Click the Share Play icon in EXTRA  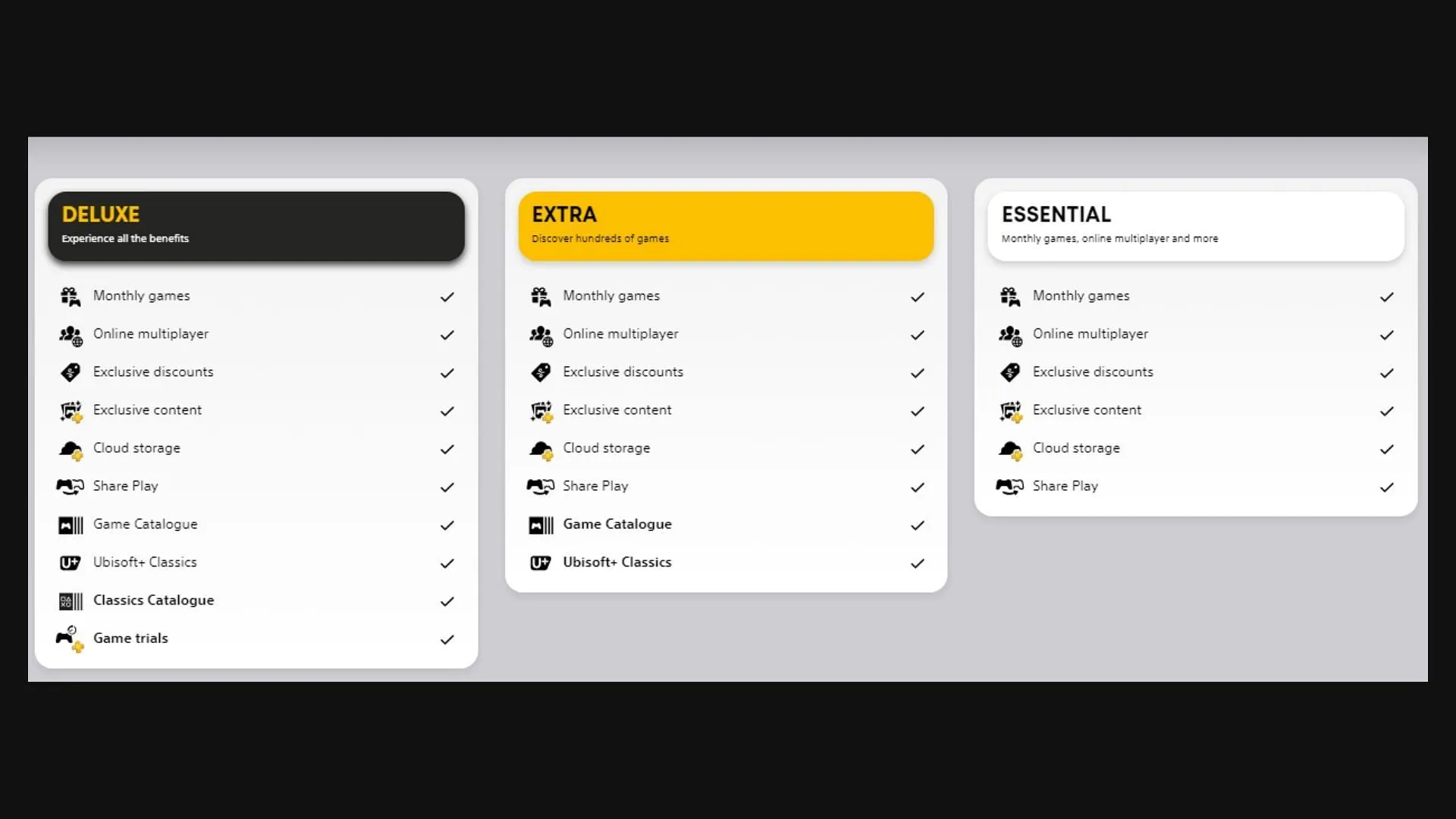(540, 486)
